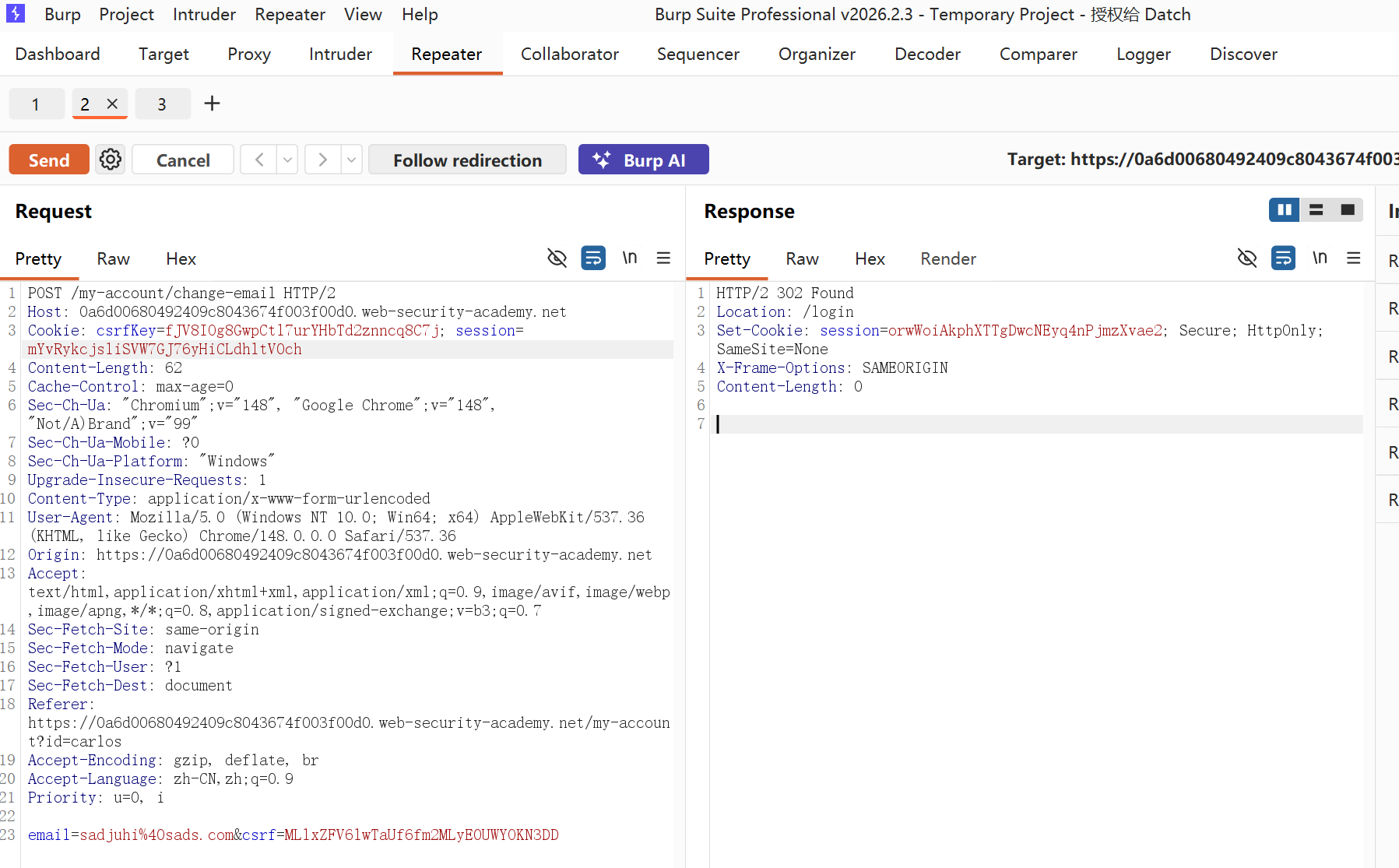Switch to the Dashboard tab
The image size is (1399, 868).
(x=58, y=54)
